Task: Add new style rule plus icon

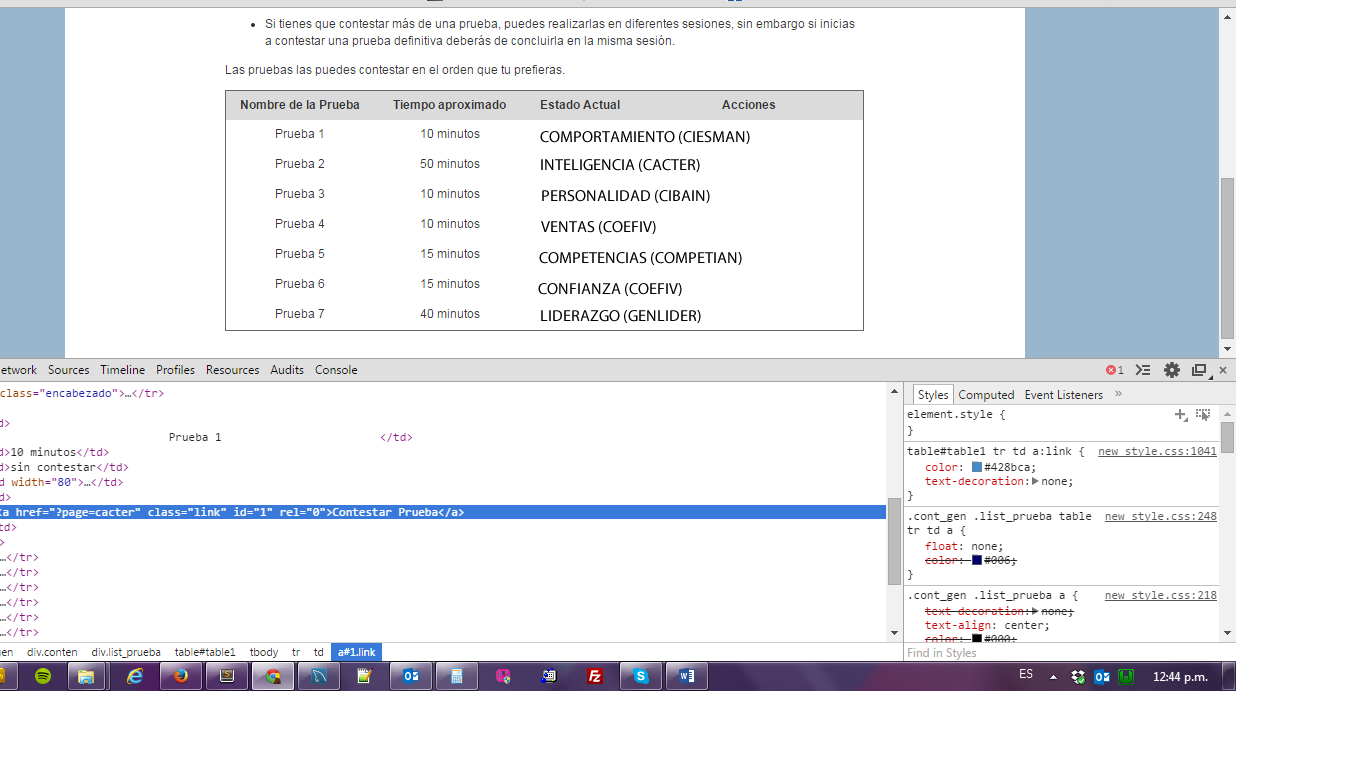Action: tap(1181, 414)
